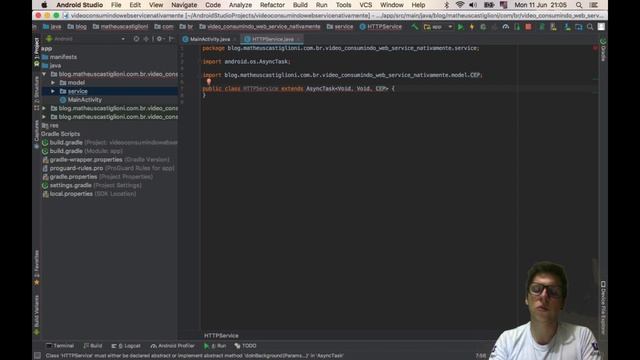Open the Build menu

coord(300,5)
